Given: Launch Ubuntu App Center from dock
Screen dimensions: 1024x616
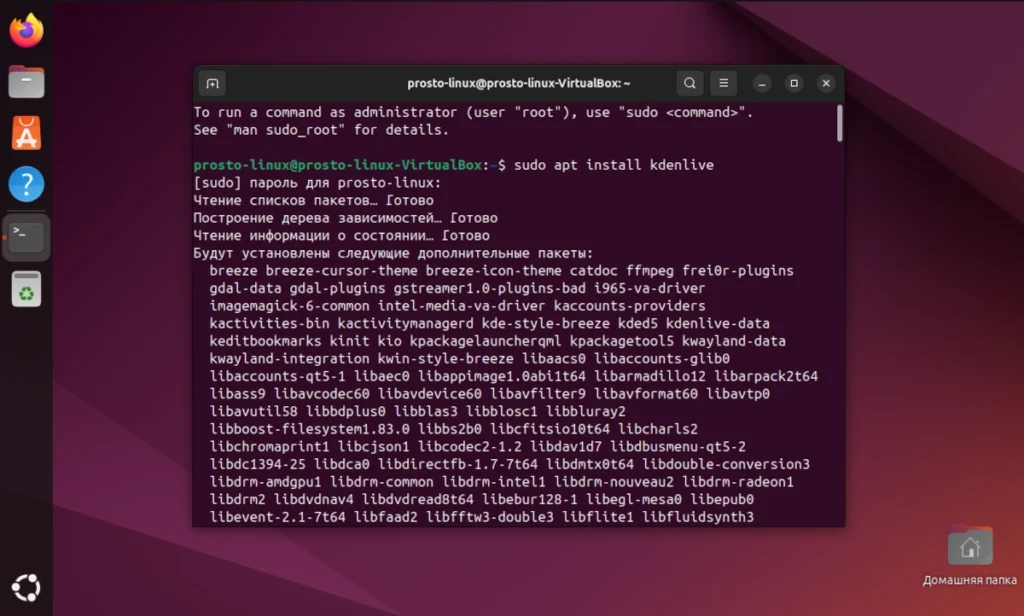Looking at the screenshot, I should [x=26, y=133].
